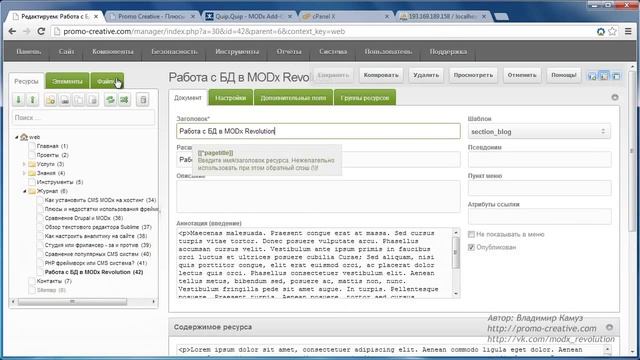Image resolution: width=640 pixels, height=360 pixels.
Task: Open the Безопасность menu
Action: point(174,52)
